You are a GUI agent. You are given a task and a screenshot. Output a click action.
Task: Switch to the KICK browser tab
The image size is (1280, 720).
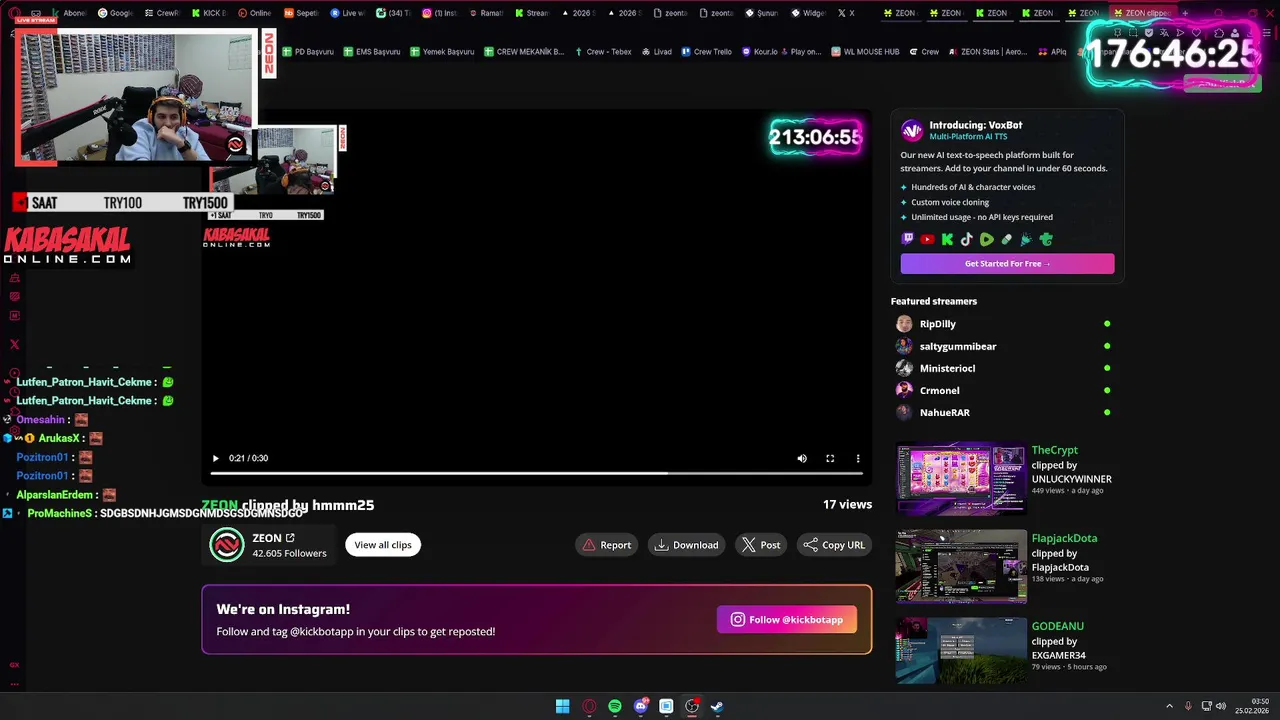click(208, 13)
